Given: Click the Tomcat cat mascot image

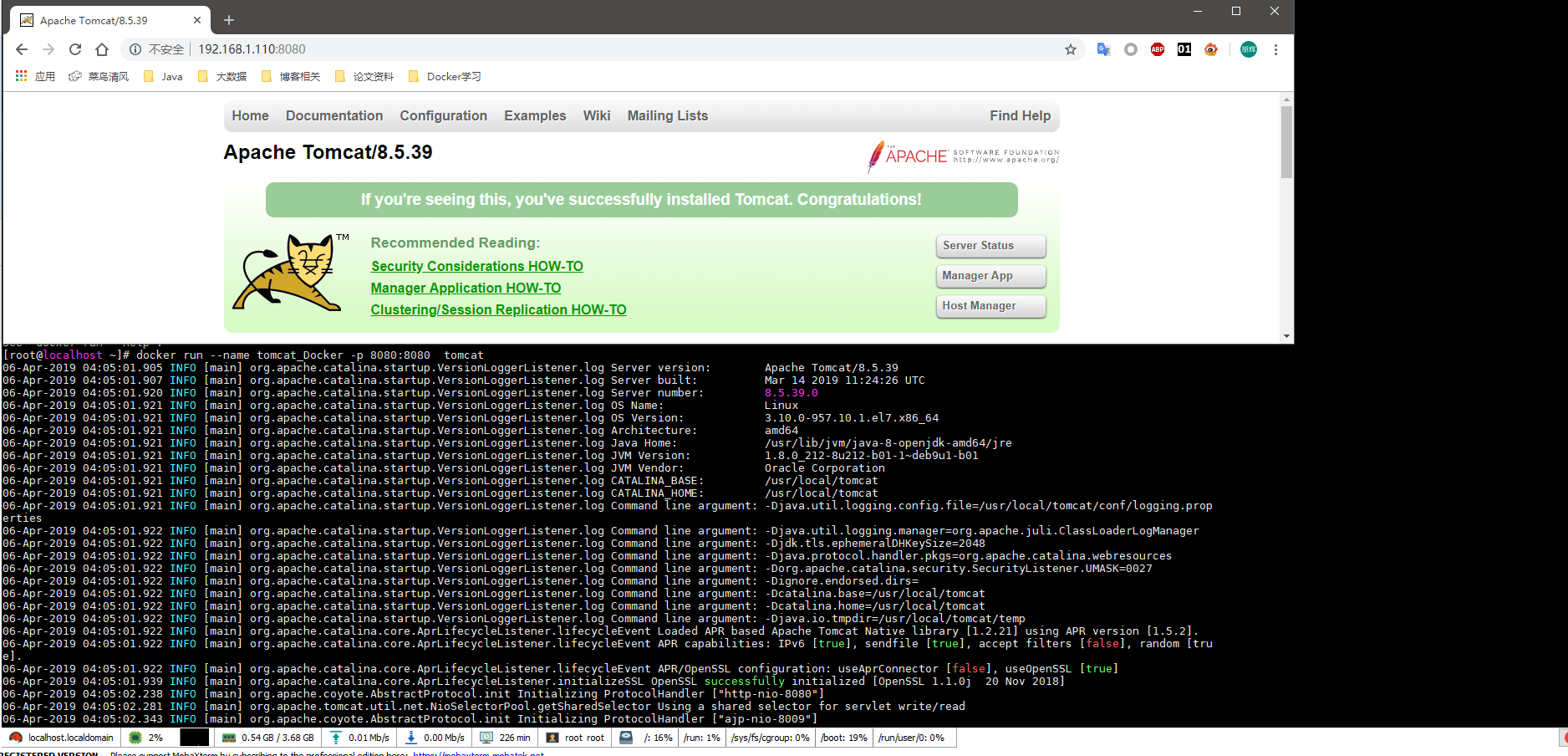Looking at the screenshot, I should click(x=291, y=273).
